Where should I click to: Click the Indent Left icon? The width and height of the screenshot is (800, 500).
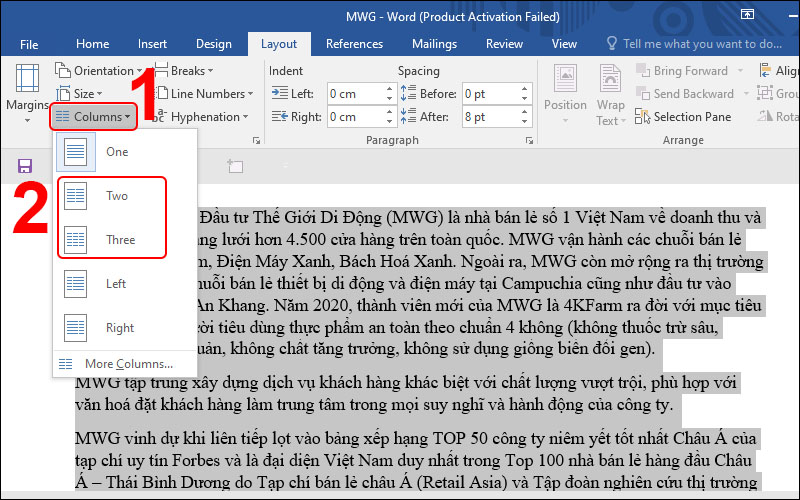(x=280, y=93)
